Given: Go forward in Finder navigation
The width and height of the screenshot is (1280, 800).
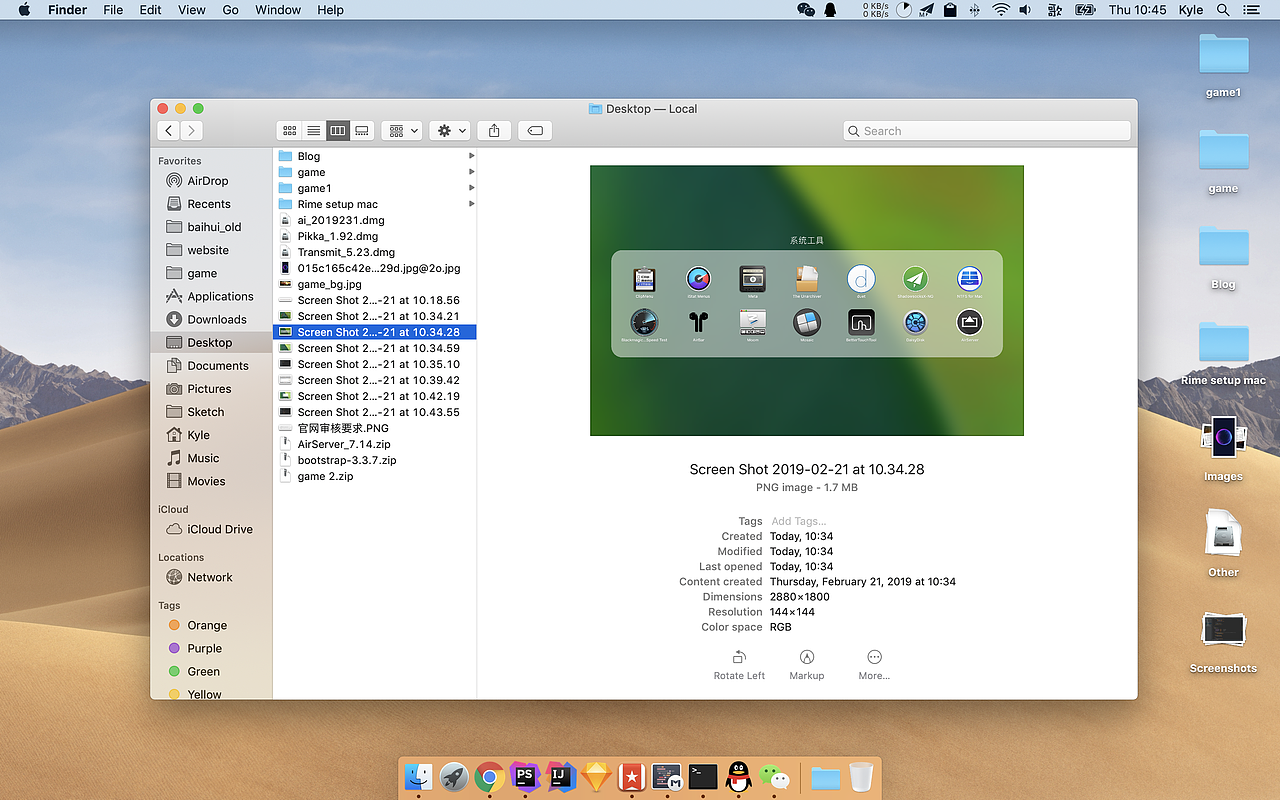Looking at the screenshot, I should tap(191, 131).
